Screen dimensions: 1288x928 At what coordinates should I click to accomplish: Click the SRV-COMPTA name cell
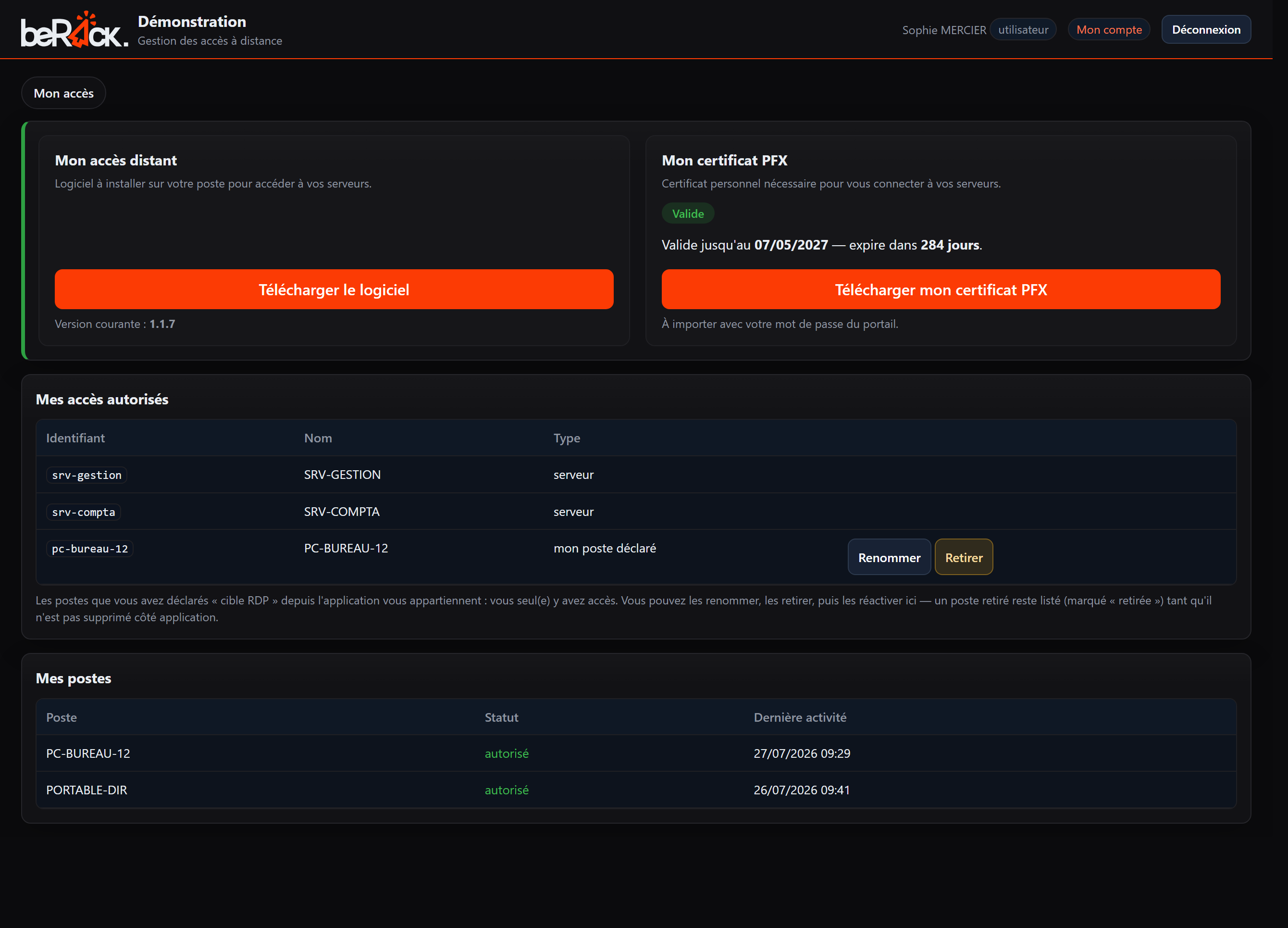[342, 512]
